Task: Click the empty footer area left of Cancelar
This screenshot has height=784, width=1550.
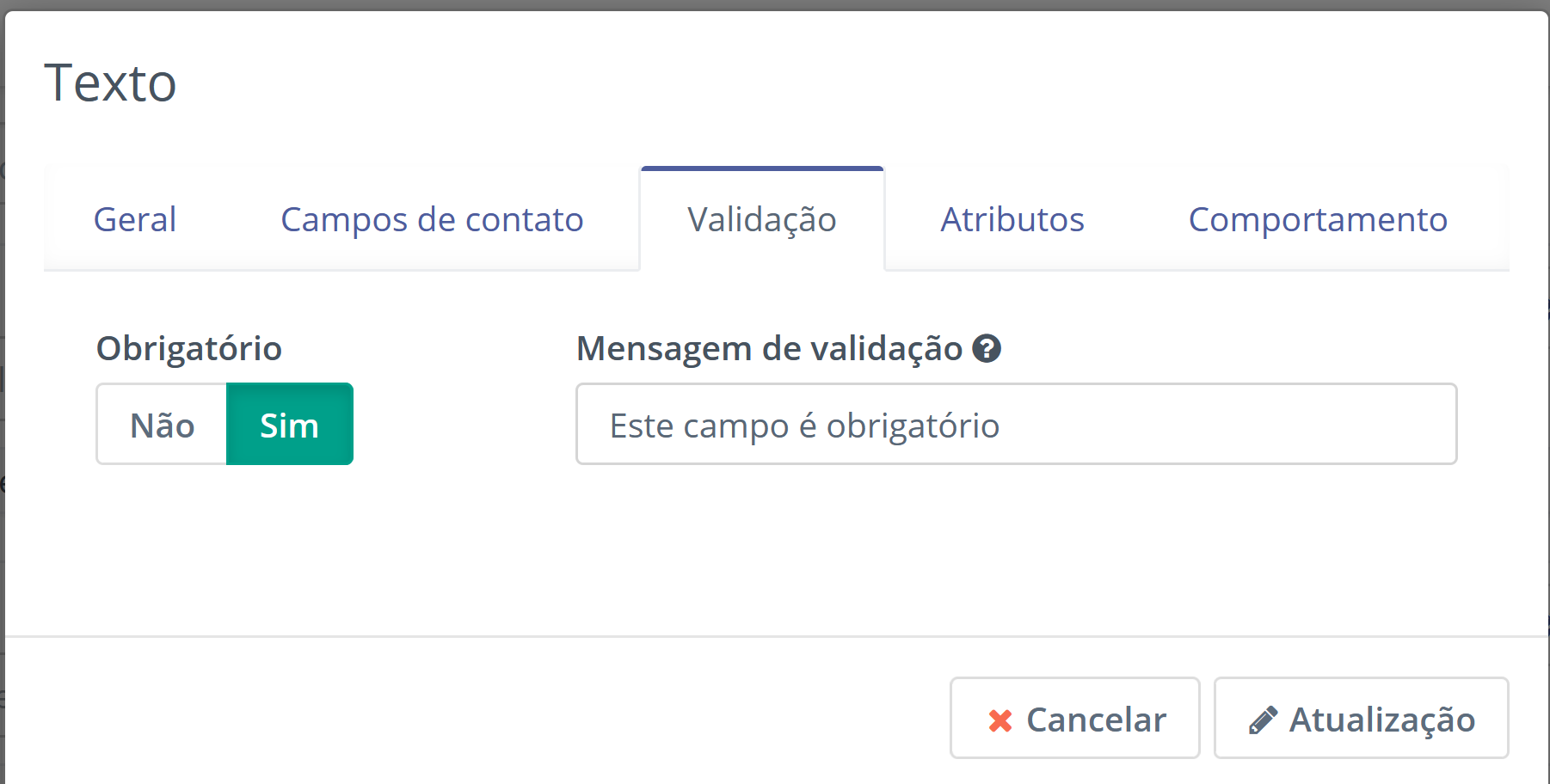Action: point(473,719)
